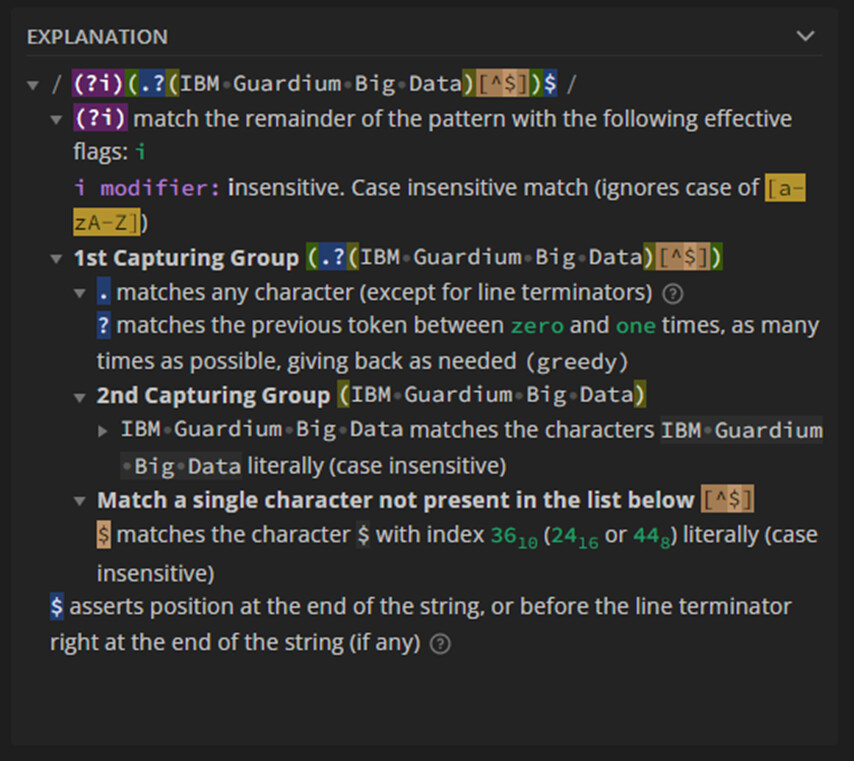Click the green 'one' quantifier word
854x761 pixels.
click(636, 326)
